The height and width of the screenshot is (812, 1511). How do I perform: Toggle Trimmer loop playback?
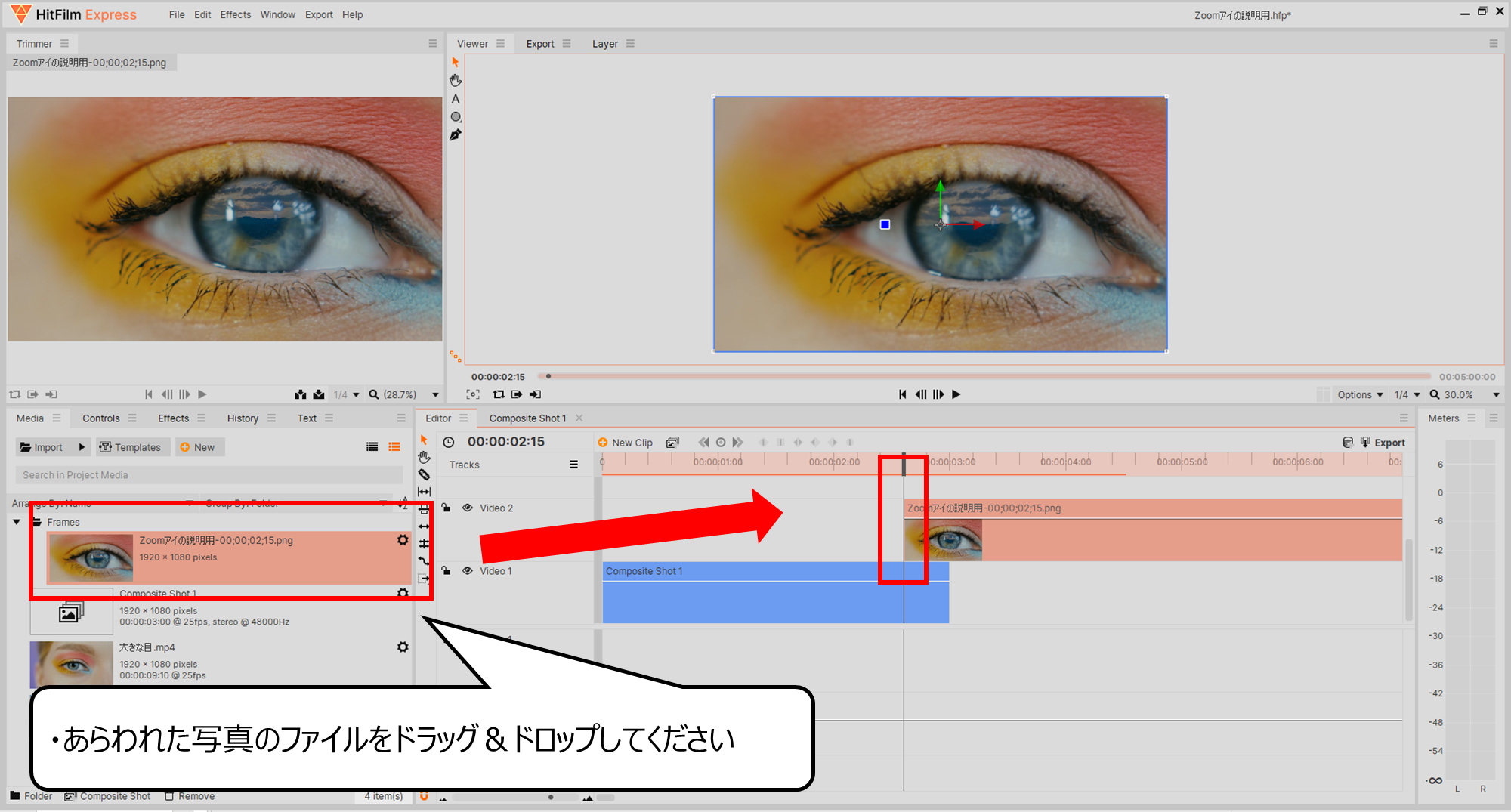pyautogui.click(x=14, y=394)
